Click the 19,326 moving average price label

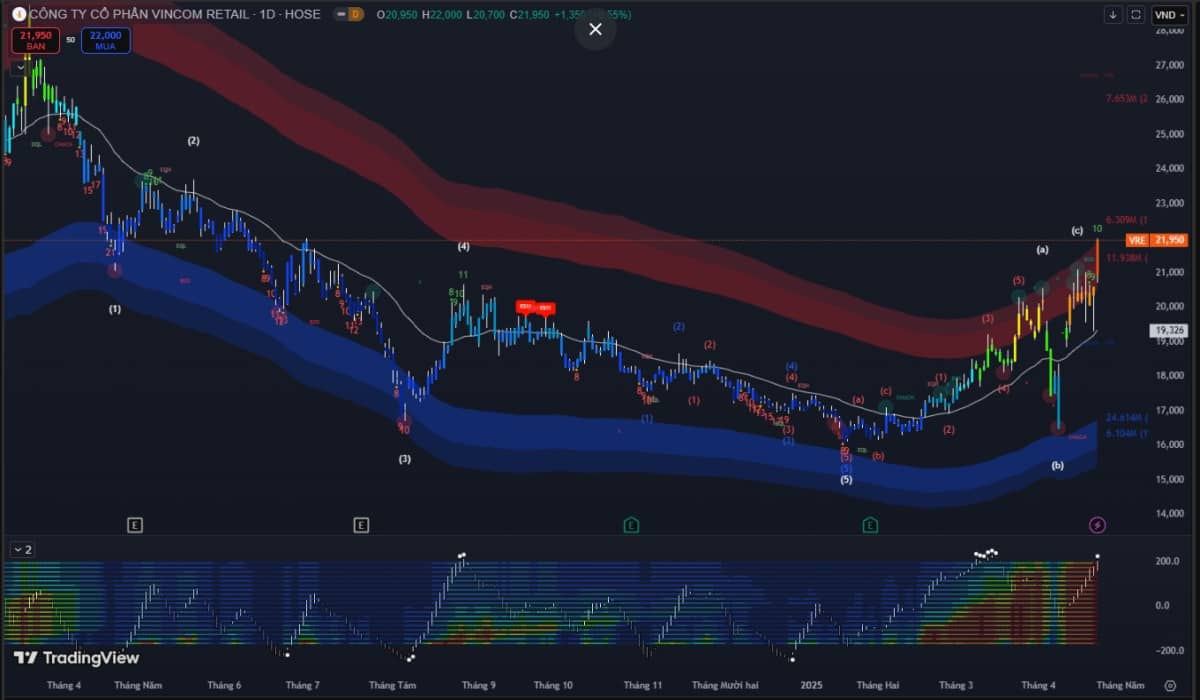tap(1168, 330)
